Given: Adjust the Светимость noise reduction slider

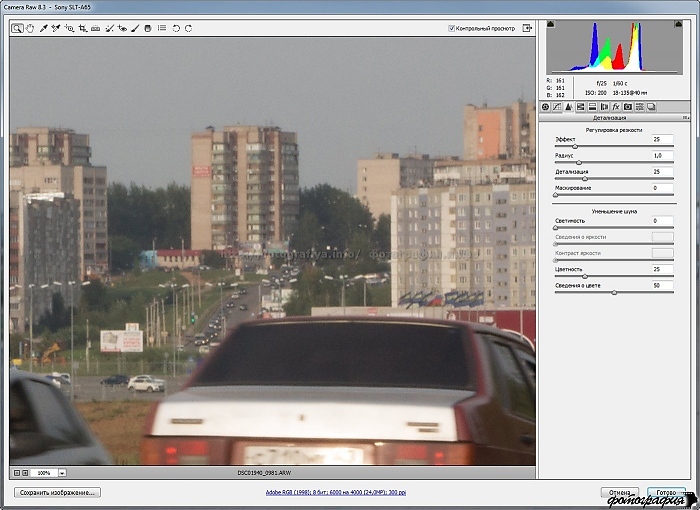Looking at the screenshot, I should (x=555, y=228).
